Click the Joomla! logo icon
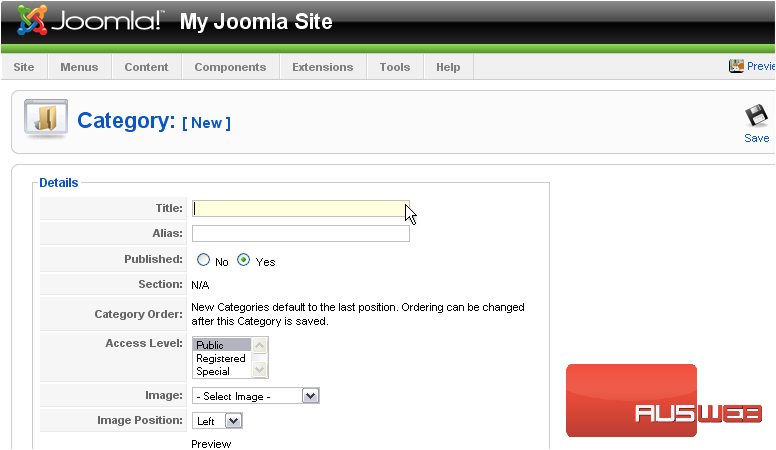The width and height of the screenshot is (776, 450). [32, 21]
